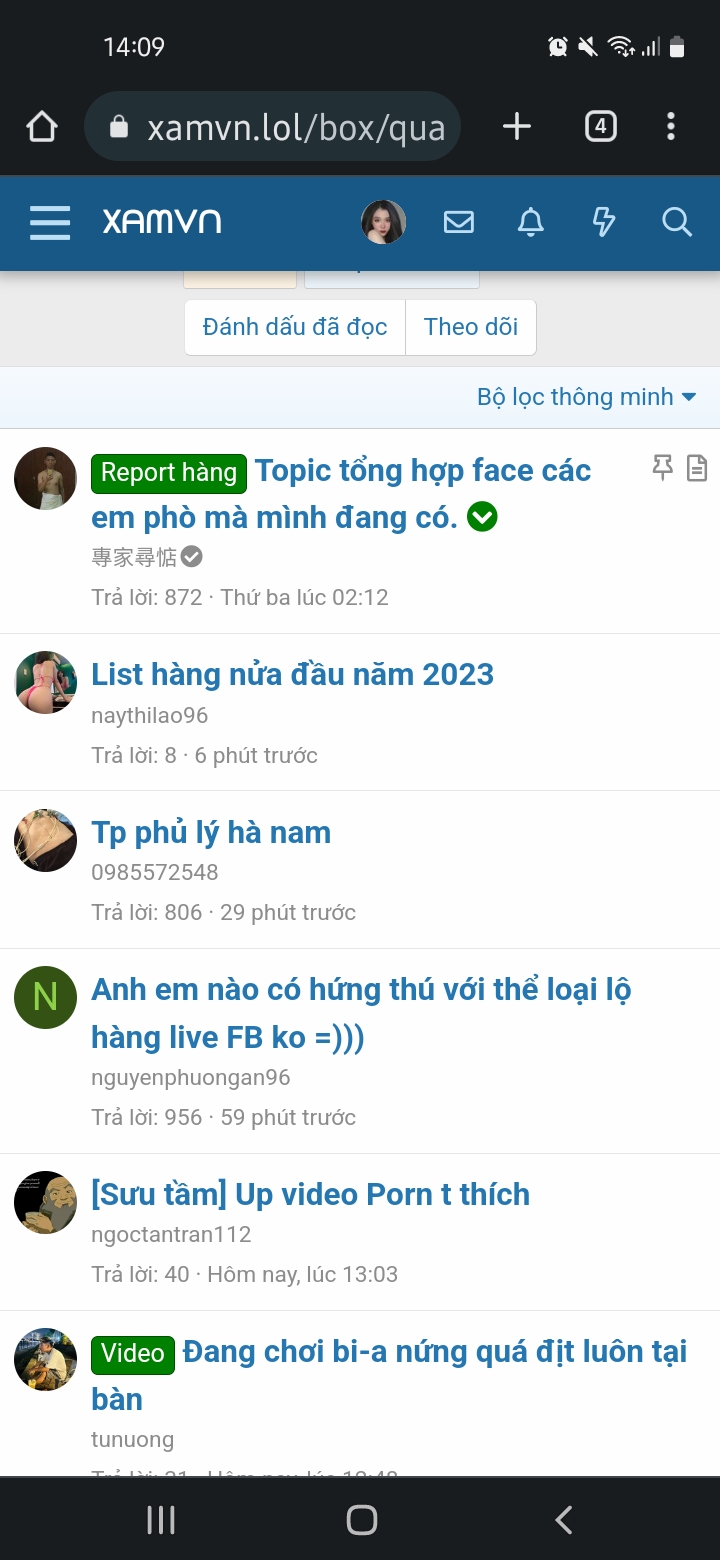This screenshot has height=1560, width=720.
Task: Open thread Tp phủ lý hà nam
Action: 211,832
